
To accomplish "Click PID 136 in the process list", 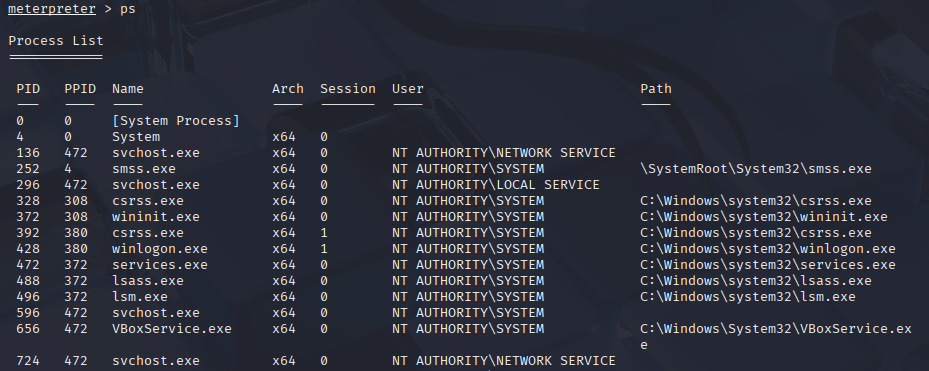I will pos(28,153).
